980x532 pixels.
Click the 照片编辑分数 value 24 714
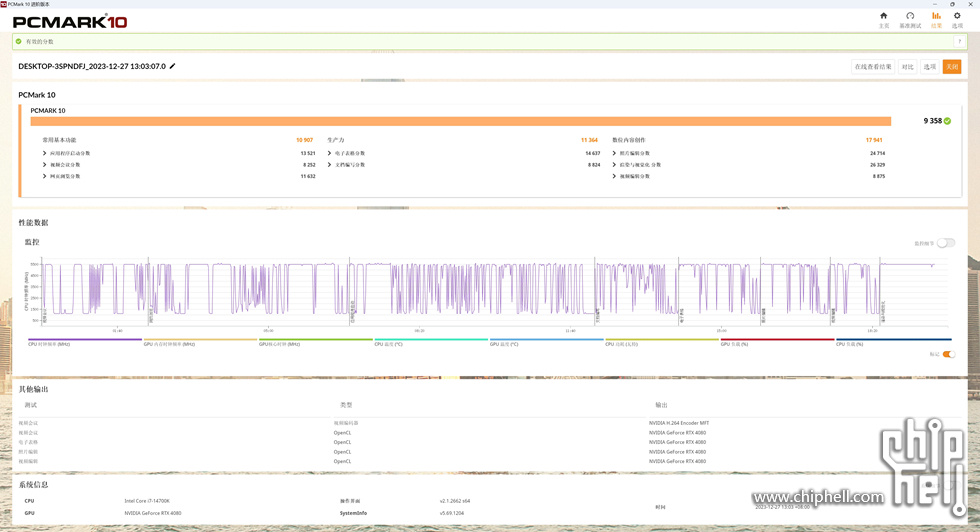[x=877, y=153]
